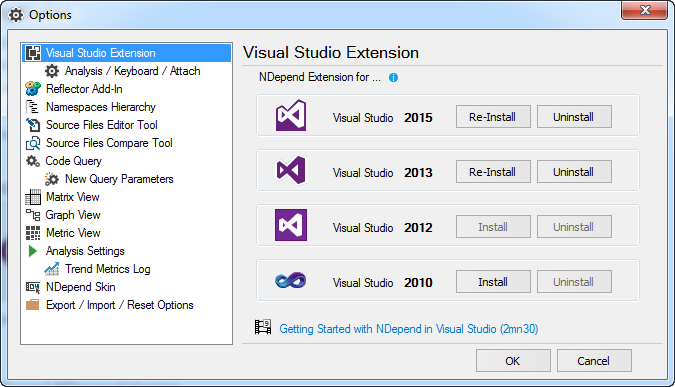Click the Visual Studio 2015 logo

tap(291, 115)
